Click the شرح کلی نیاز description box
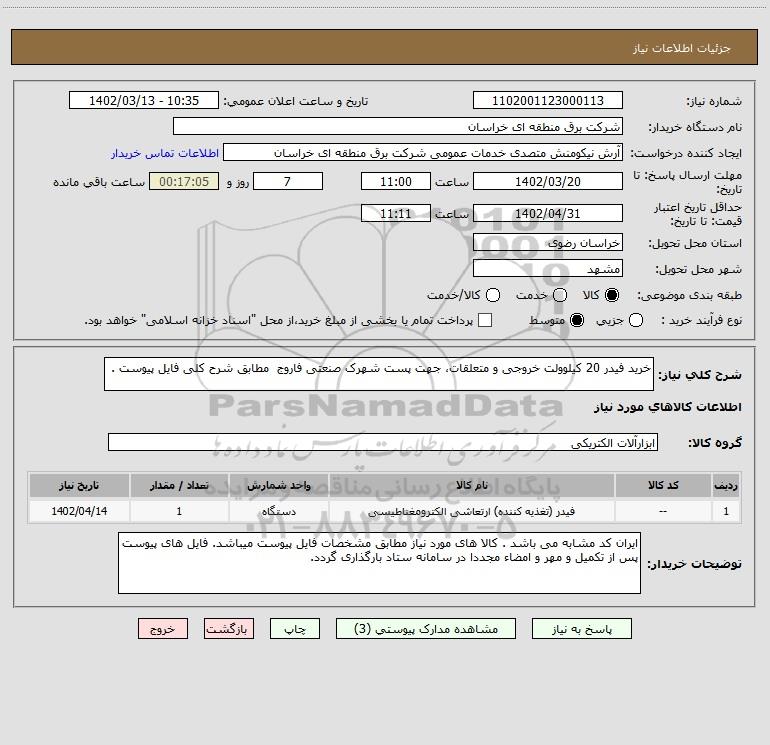770x745 pixels. click(379, 374)
